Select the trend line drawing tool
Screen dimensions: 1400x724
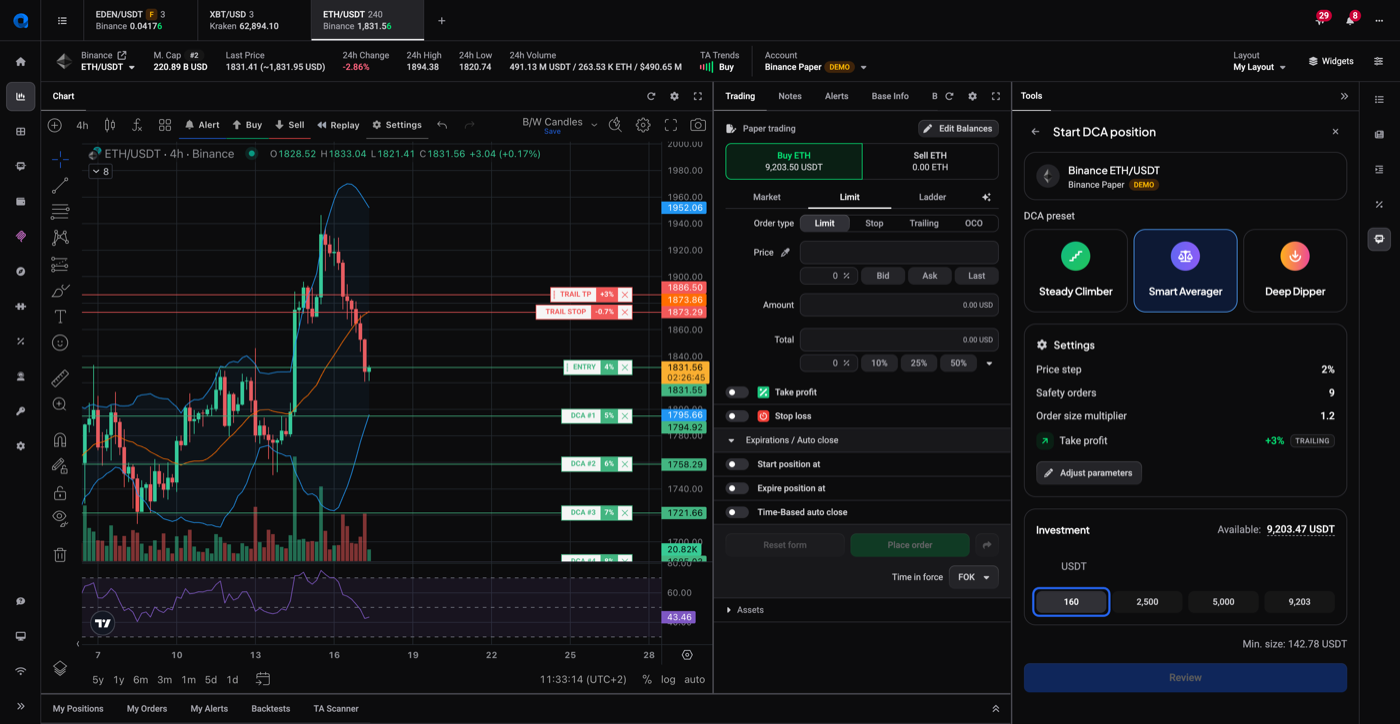point(60,186)
